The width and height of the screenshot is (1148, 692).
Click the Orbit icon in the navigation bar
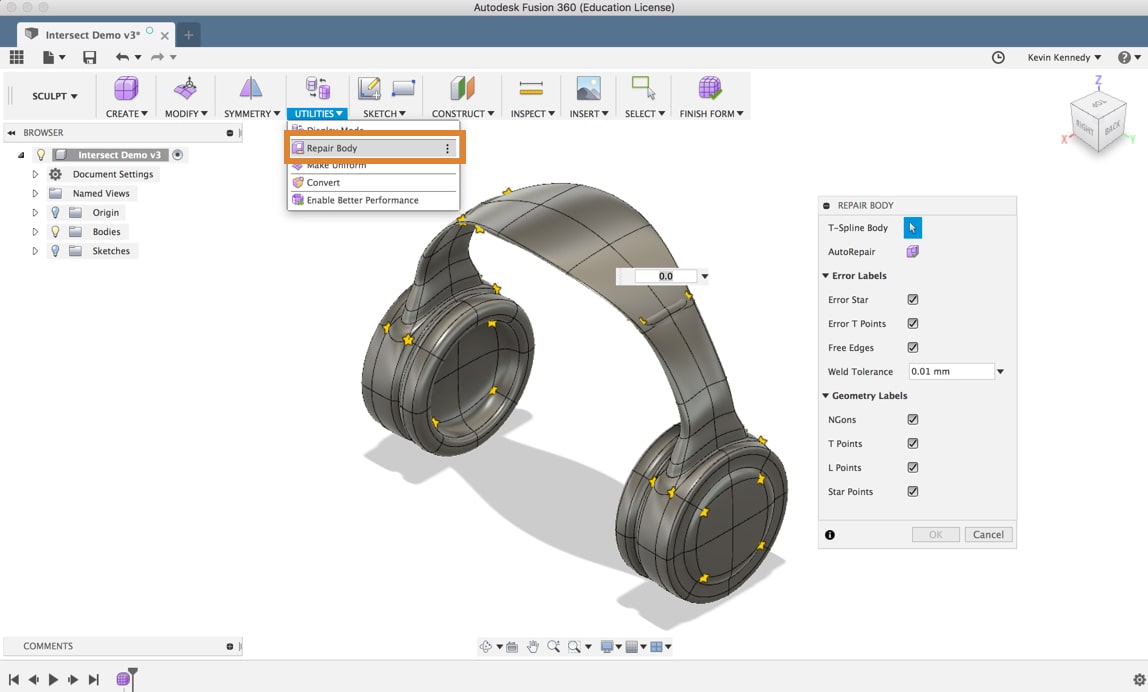coord(487,646)
